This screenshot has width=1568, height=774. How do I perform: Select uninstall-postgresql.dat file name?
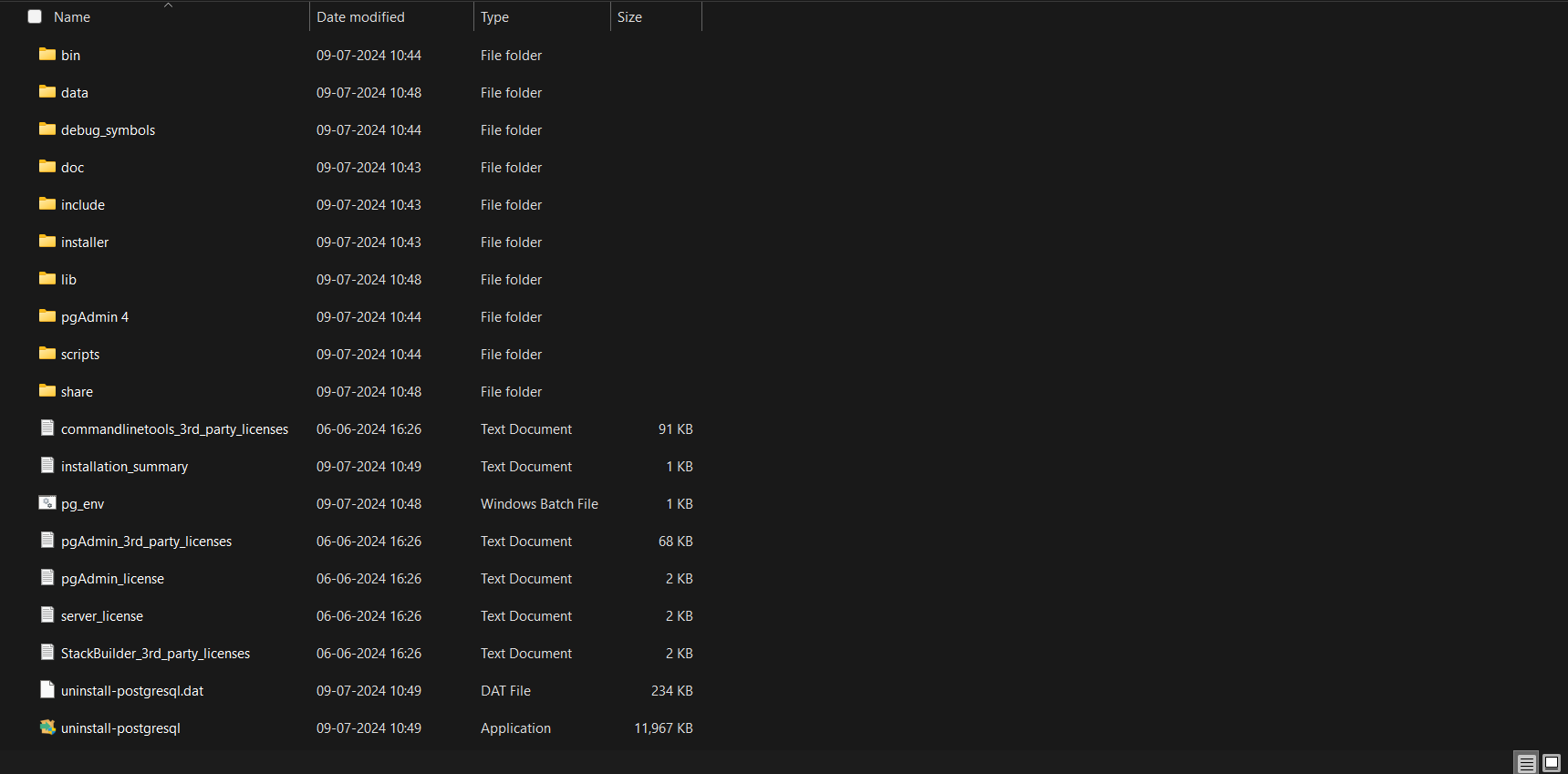(132, 691)
